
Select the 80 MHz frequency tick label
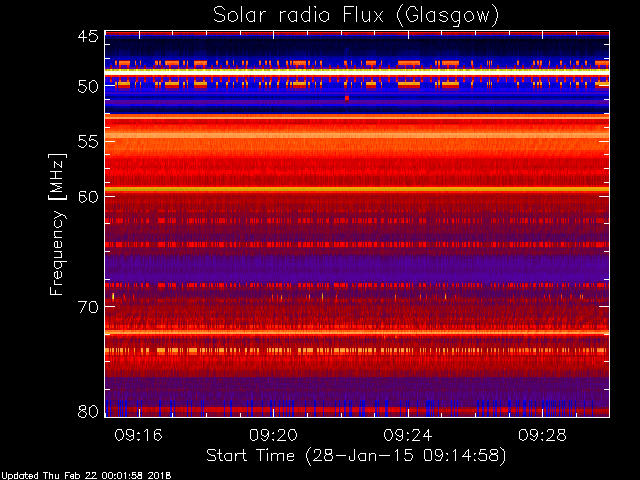(x=88, y=411)
